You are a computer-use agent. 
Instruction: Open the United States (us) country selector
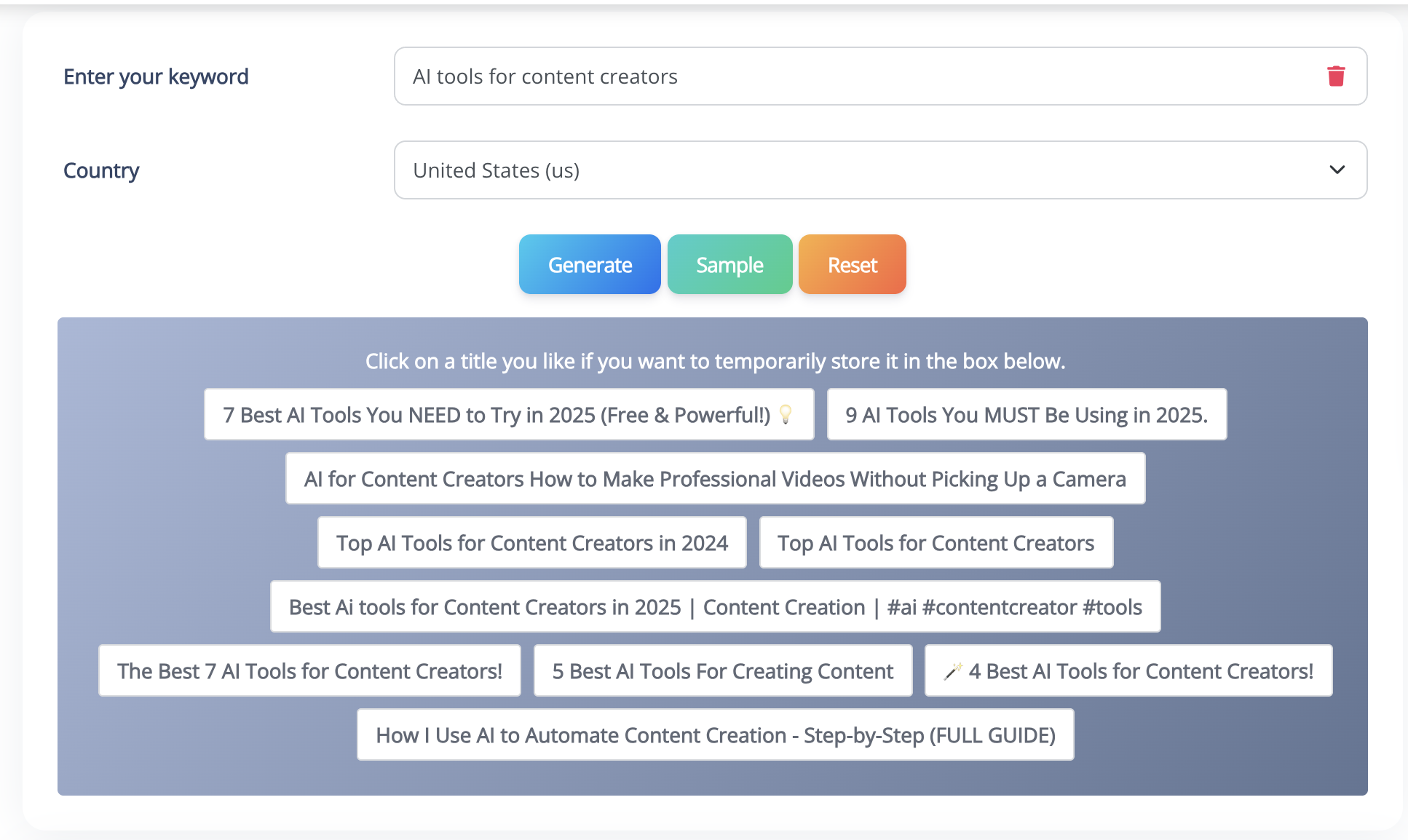879,170
